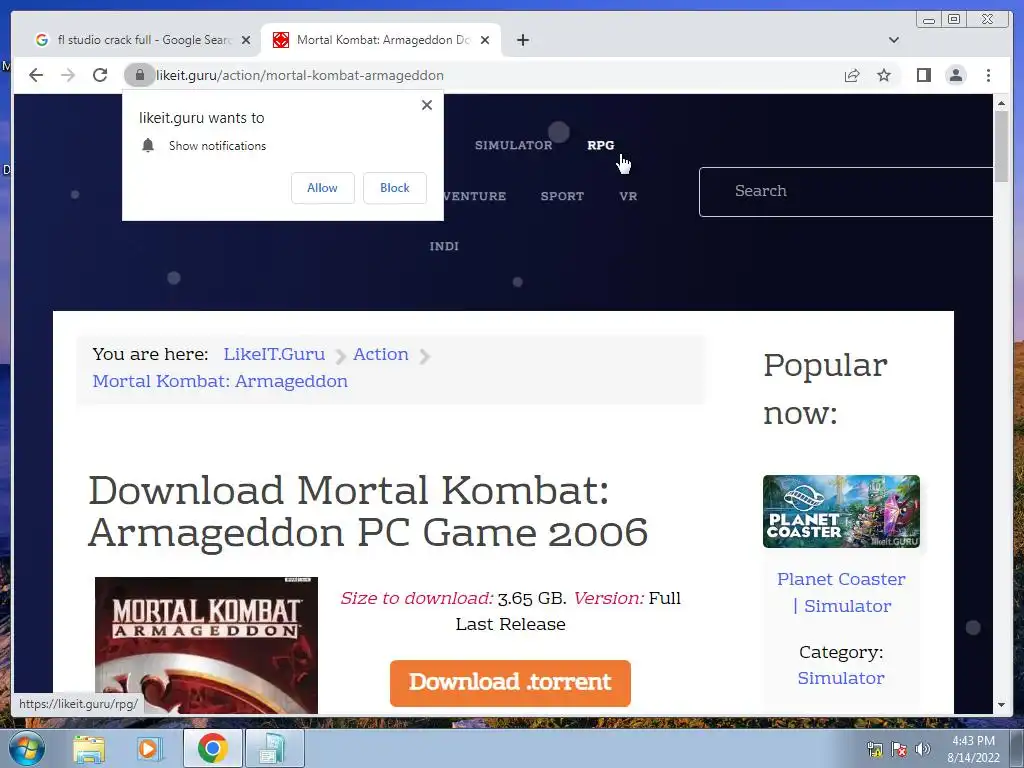
Task: Click the page scrollbar down arrow
Action: 1001,705
